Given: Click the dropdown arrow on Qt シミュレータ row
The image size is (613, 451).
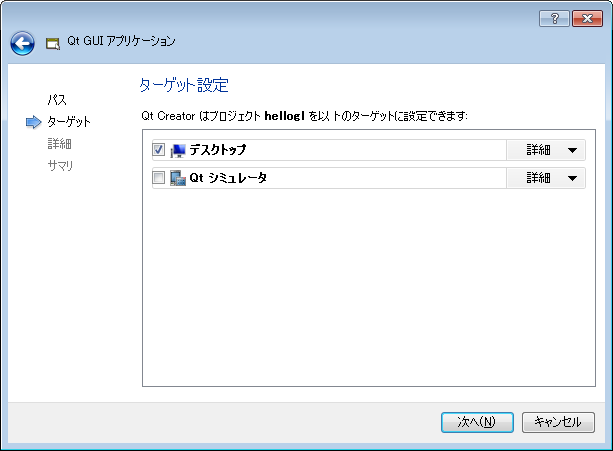Looking at the screenshot, I should pyautogui.click(x=572, y=179).
